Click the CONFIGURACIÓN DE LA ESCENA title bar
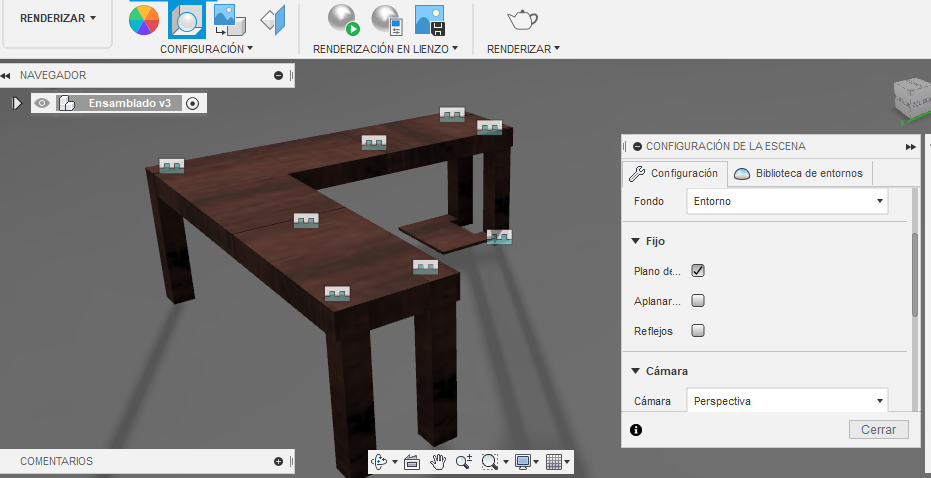 pyautogui.click(x=726, y=146)
